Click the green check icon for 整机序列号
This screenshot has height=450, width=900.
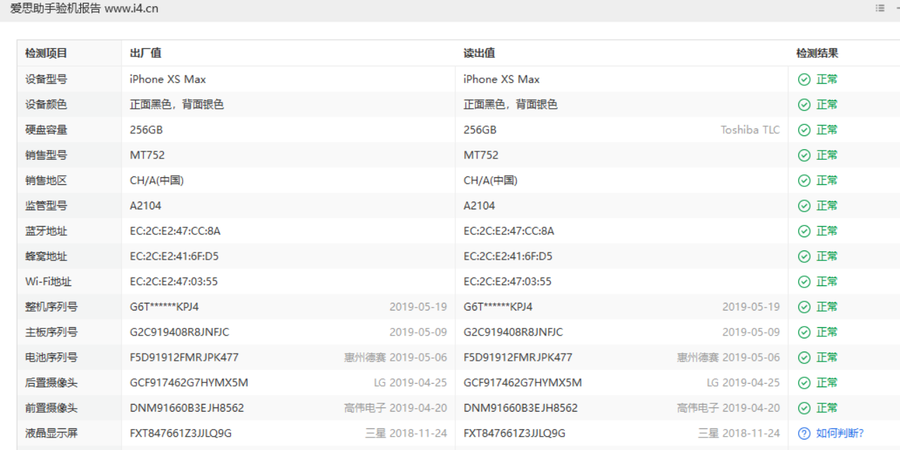point(804,307)
